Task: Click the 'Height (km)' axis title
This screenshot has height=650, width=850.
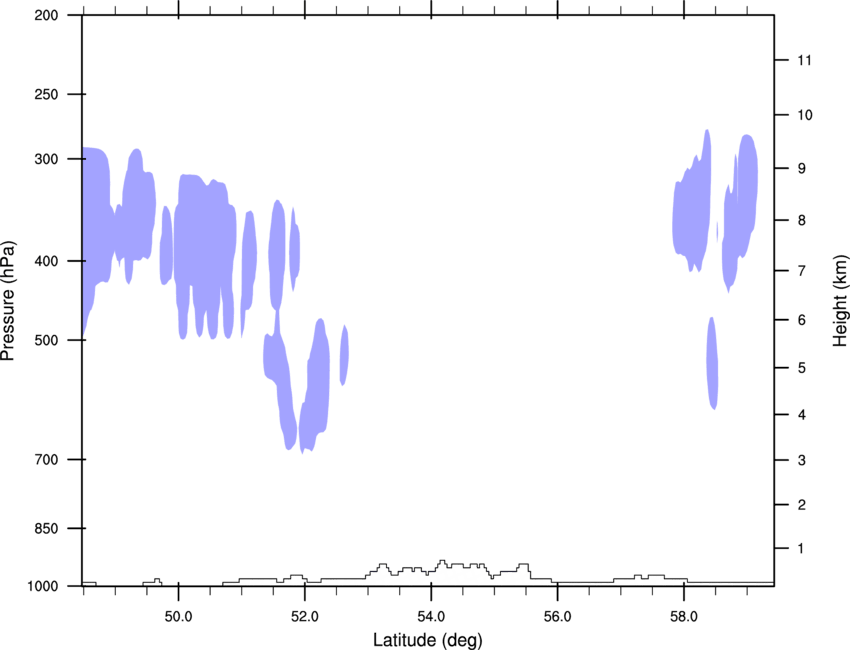Action: [840, 300]
